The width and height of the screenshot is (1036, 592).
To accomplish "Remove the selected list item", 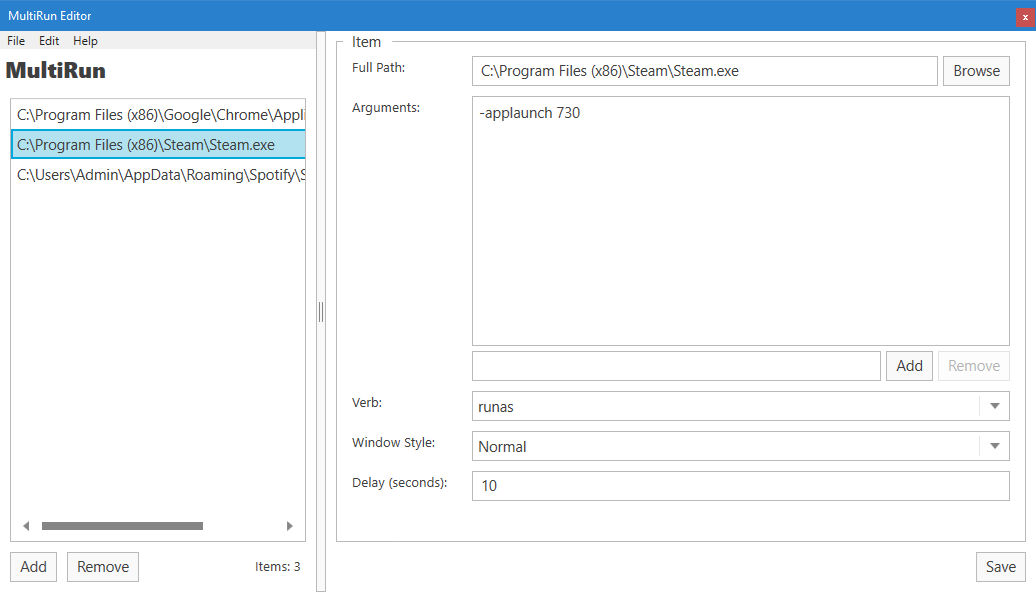I will click(103, 567).
